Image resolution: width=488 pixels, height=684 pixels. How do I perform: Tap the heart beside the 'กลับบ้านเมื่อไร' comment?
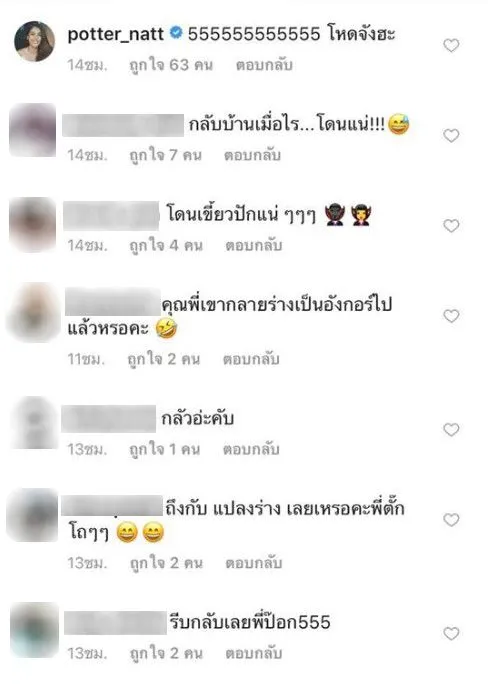pyautogui.click(x=451, y=135)
